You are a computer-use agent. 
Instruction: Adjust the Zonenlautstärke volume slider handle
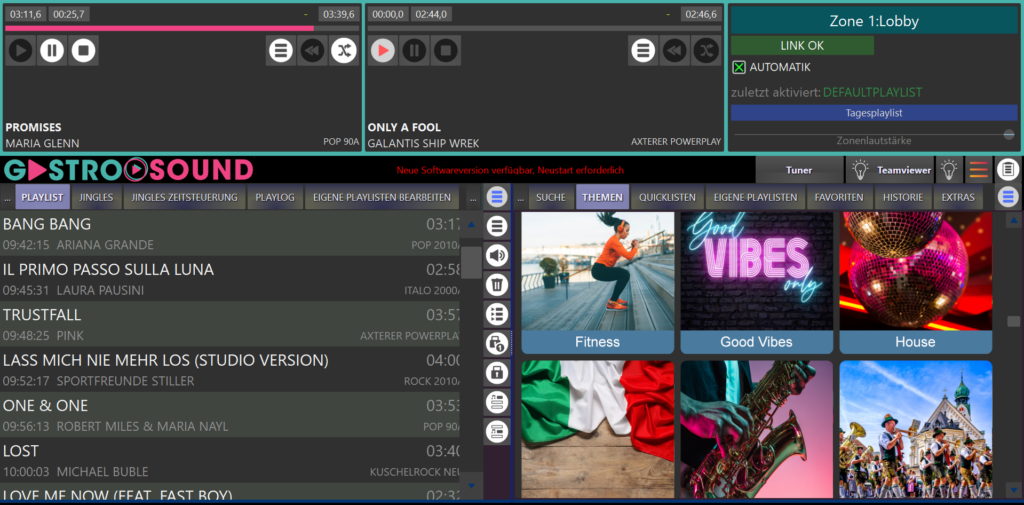coord(1009,134)
